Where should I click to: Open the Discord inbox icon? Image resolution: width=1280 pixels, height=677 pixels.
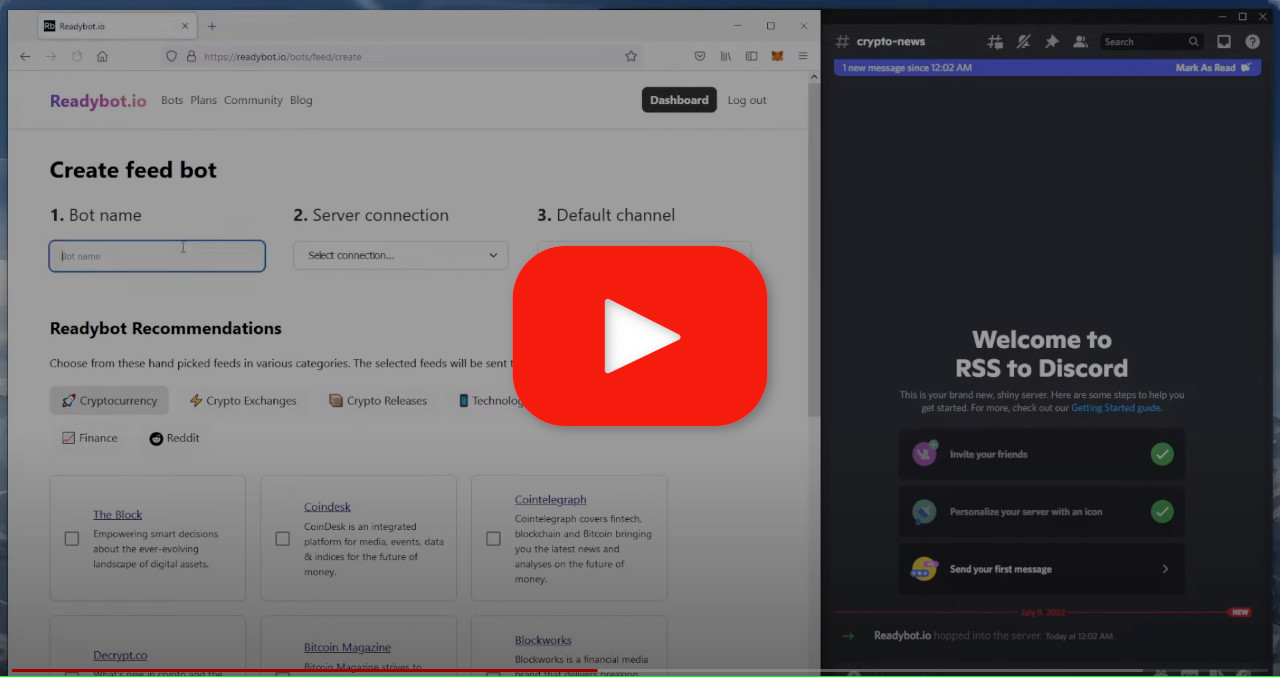click(x=1224, y=41)
